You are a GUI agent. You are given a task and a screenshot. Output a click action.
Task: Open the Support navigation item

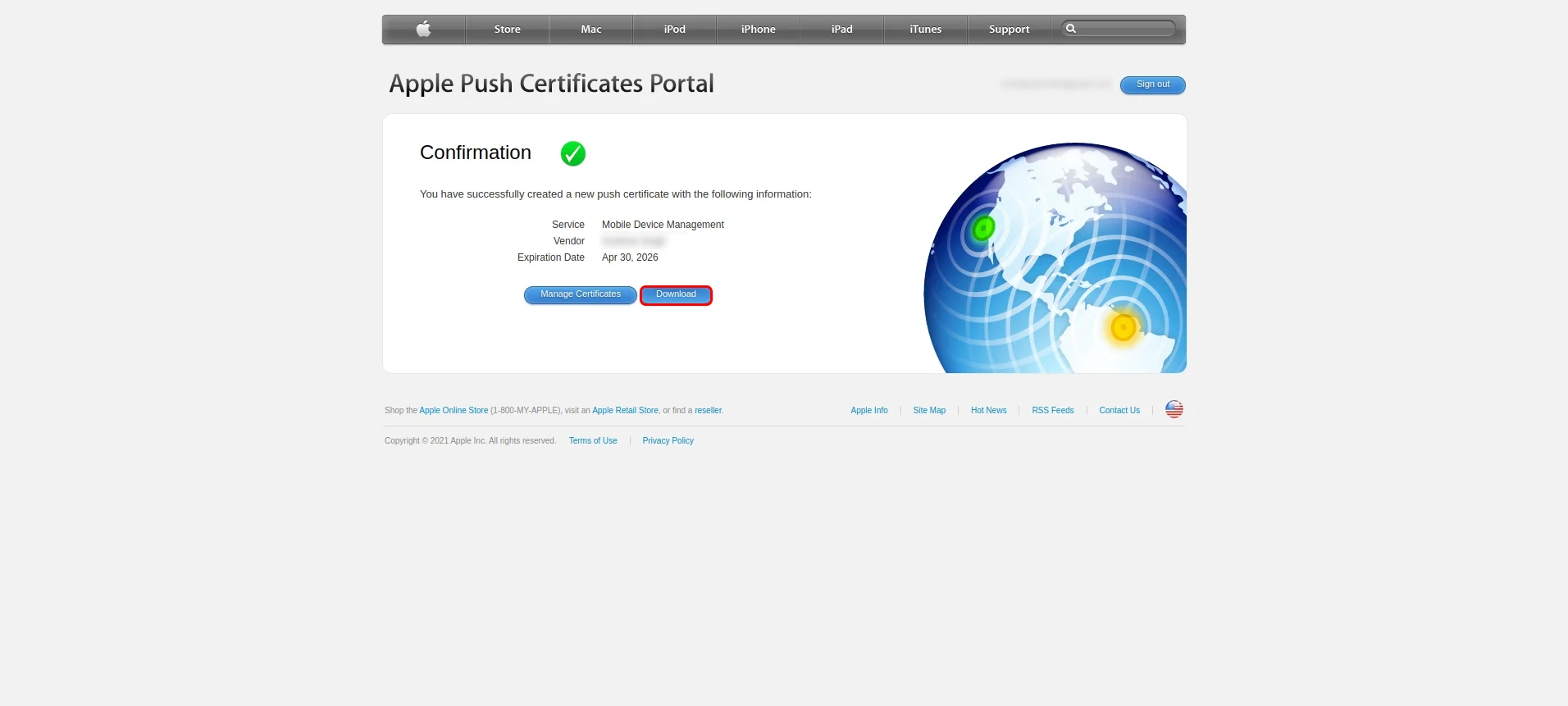point(1009,30)
